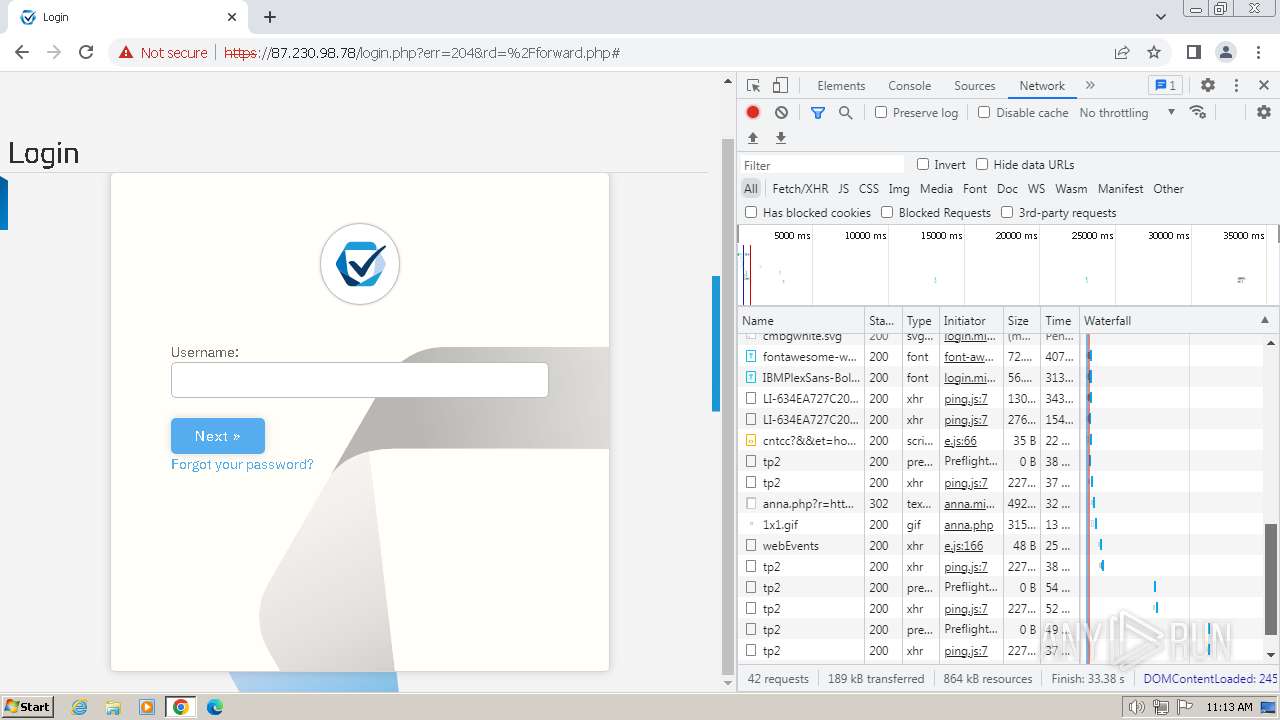Toggle the browser side panel icon
The height and width of the screenshot is (720, 1280).
click(1194, 52)
